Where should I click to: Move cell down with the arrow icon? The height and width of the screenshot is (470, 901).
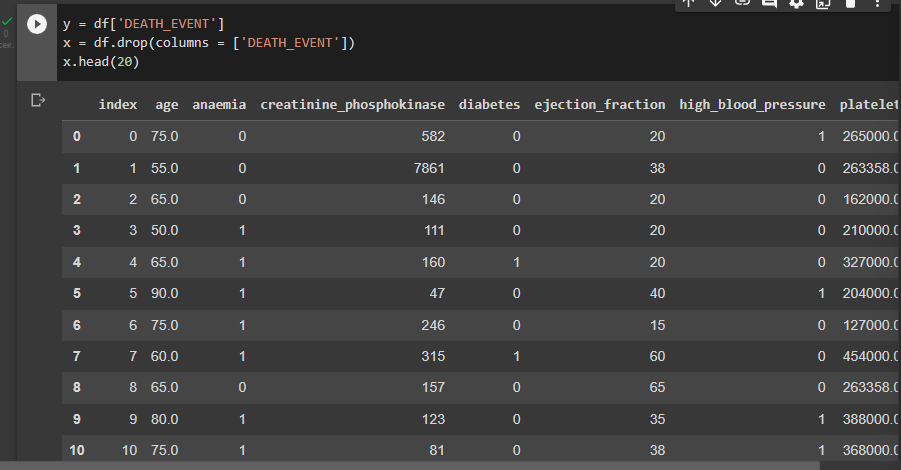[715, 3]
